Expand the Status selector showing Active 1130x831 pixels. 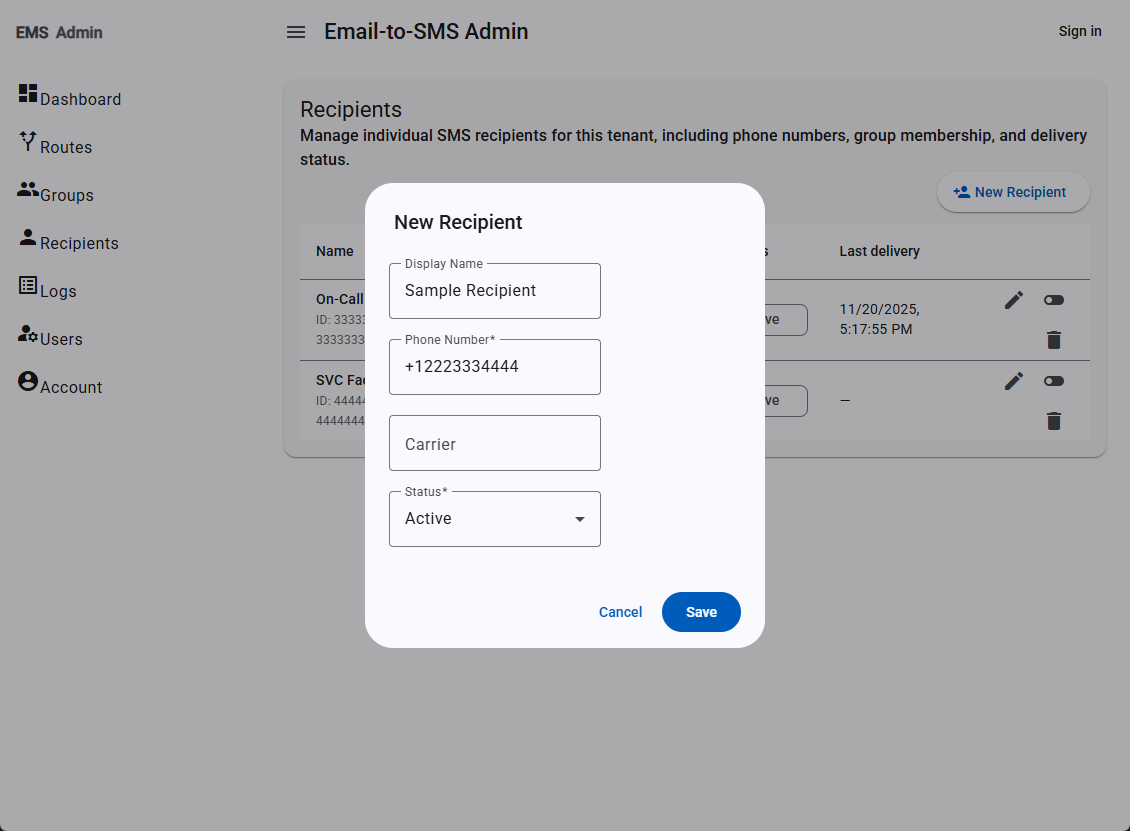(495, 519)
